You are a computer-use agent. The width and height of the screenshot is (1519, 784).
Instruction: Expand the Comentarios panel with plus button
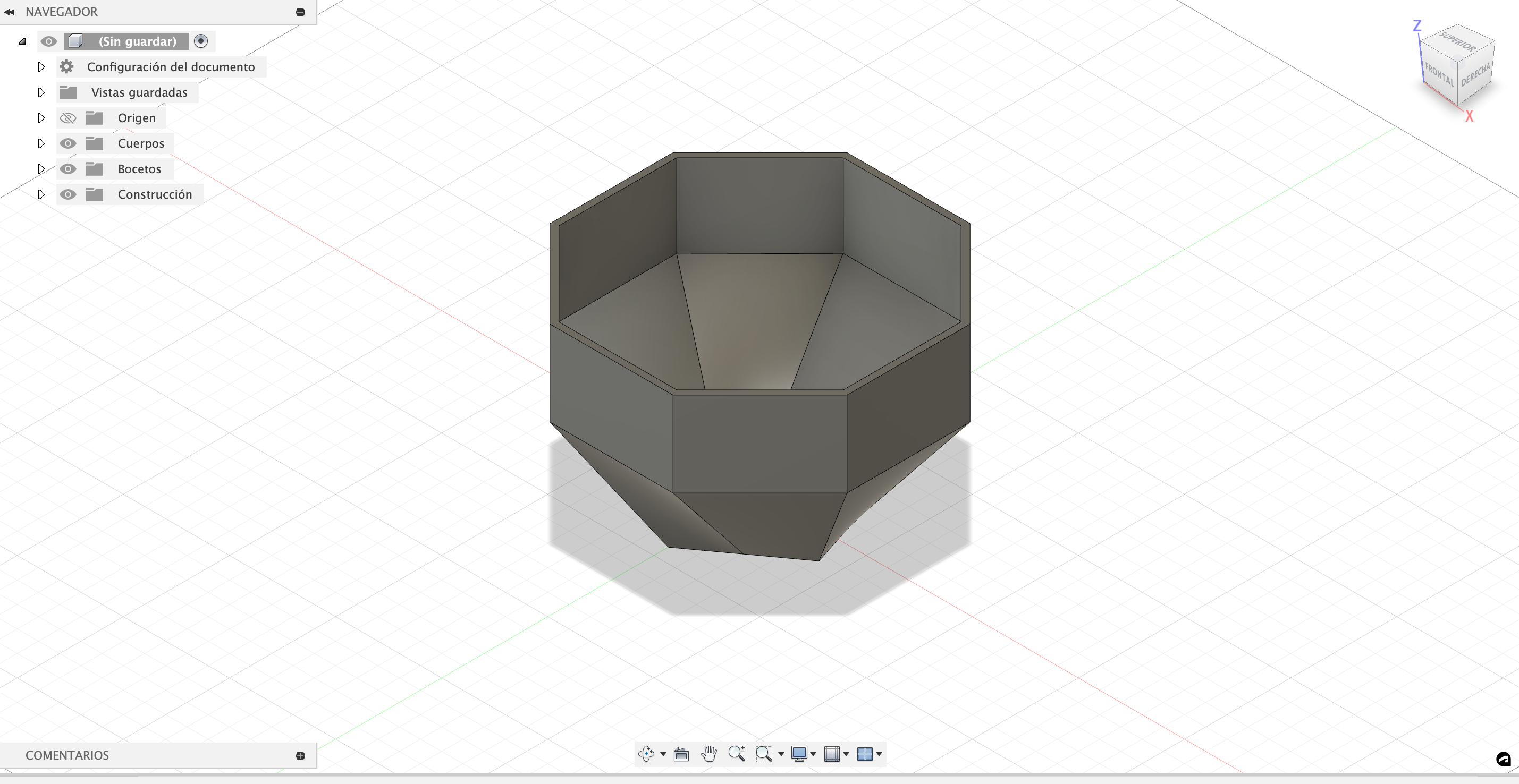tap(300, 756)
